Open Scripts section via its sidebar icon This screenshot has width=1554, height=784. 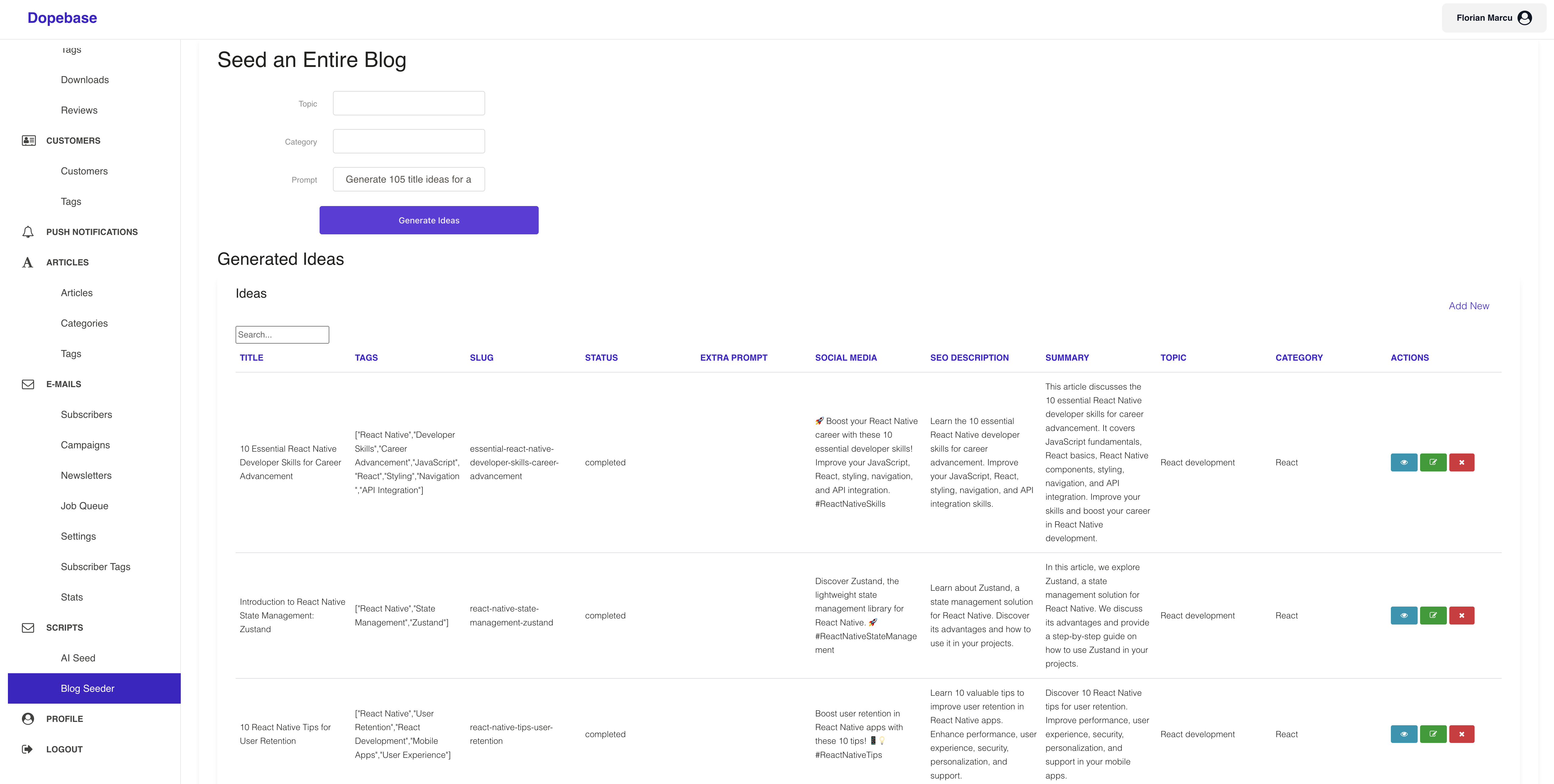point(28,627)
